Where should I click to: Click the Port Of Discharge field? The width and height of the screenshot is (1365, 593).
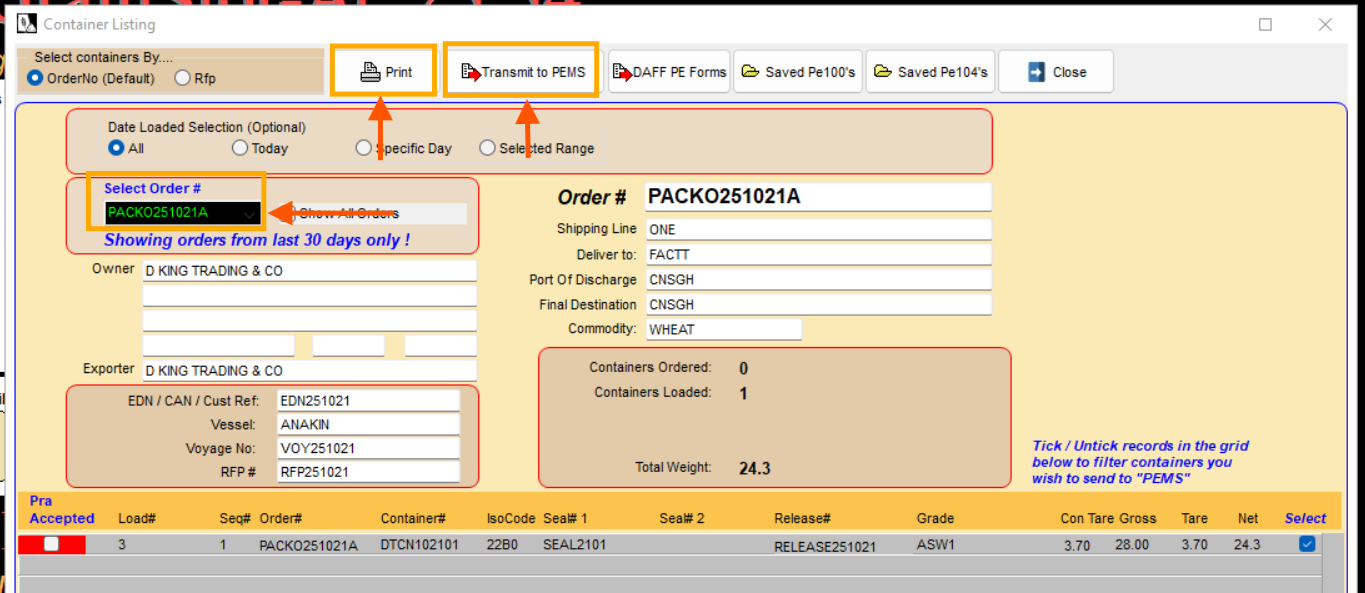click(818, 279)
